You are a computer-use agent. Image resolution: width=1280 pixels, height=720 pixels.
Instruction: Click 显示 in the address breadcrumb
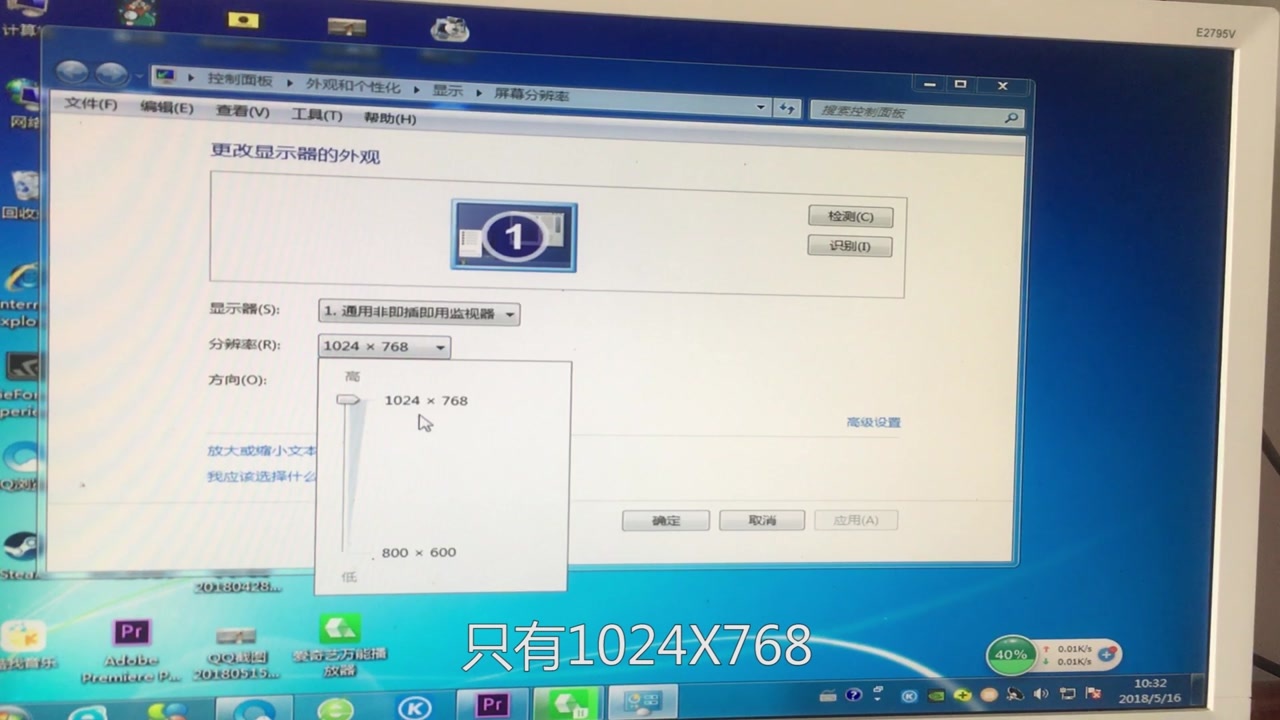(x=447, y=91)
